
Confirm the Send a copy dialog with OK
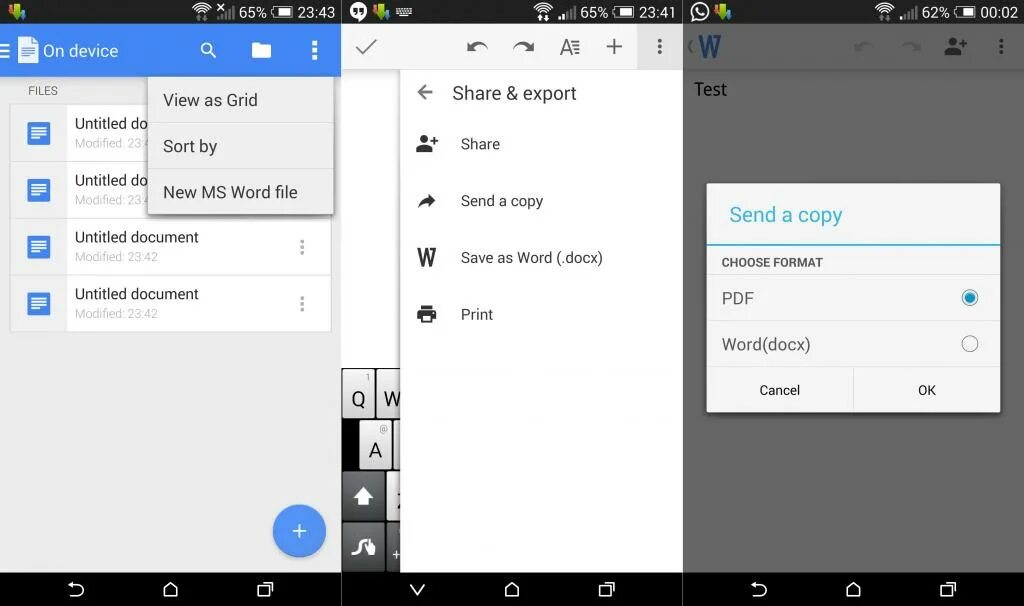(927, 390)
